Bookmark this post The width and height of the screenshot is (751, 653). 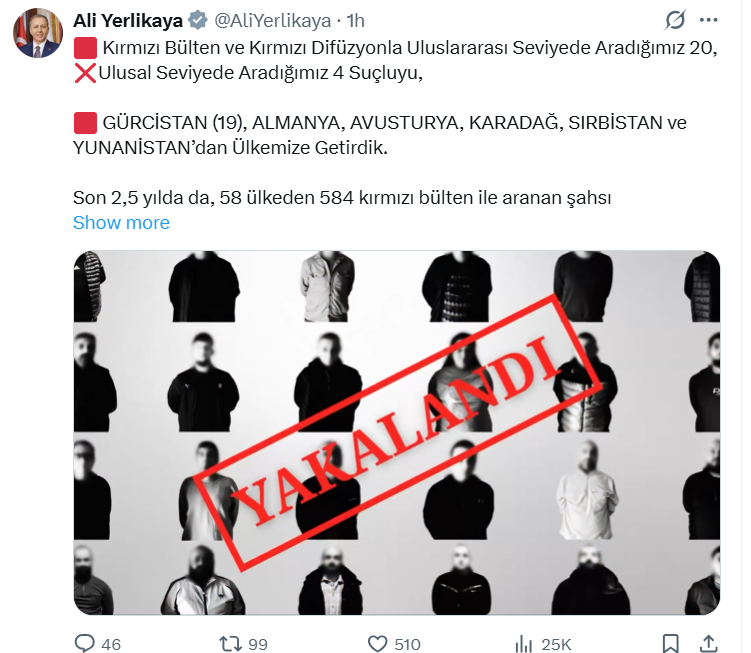click(x=670, y=643)
